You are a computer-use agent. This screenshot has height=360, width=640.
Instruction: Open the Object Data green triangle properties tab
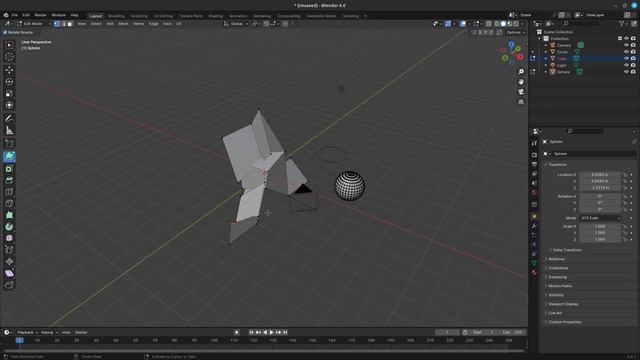pyautogui.click(x=534, y=263)
